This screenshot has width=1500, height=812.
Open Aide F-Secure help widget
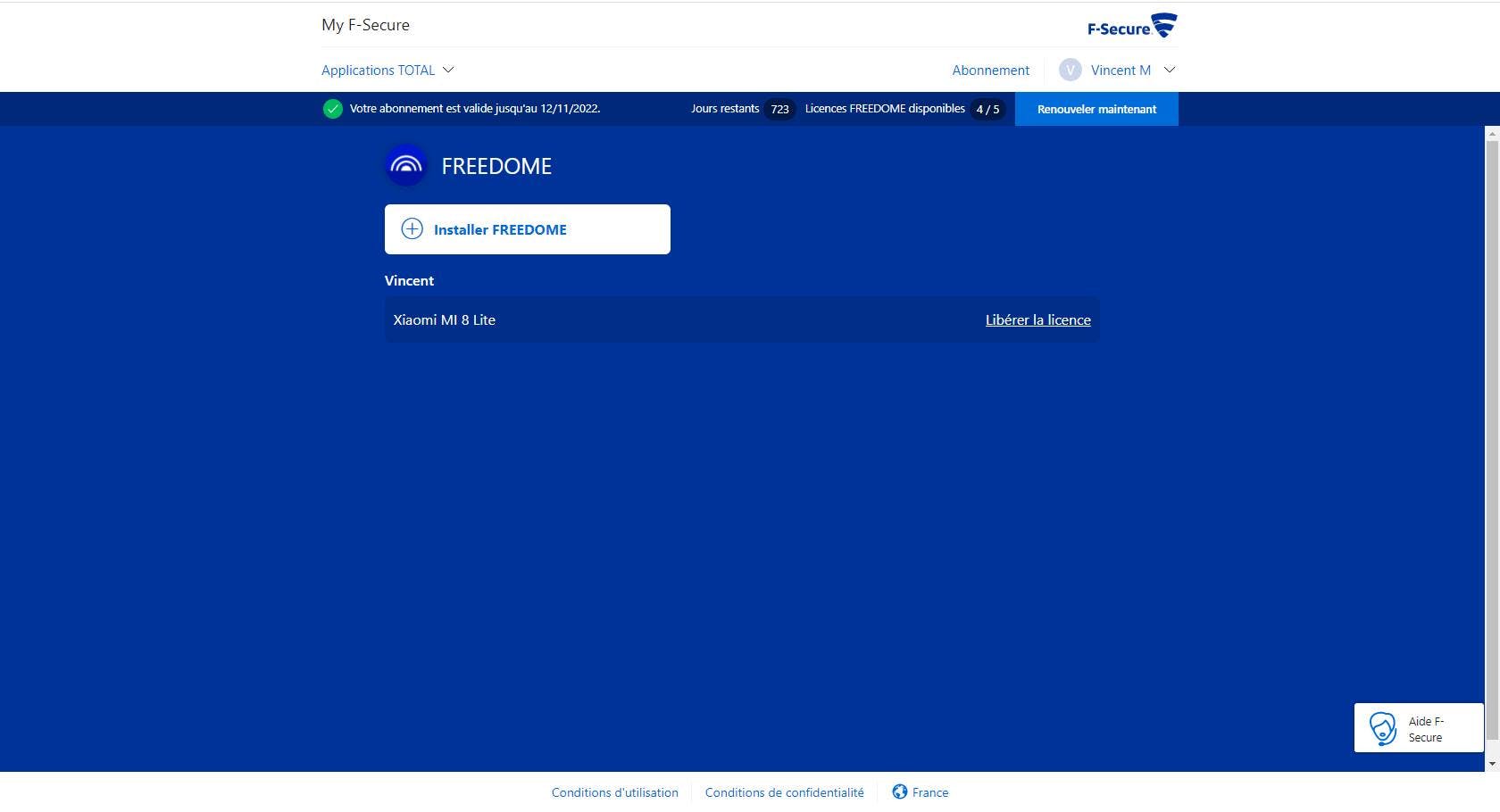(1419, 728)
